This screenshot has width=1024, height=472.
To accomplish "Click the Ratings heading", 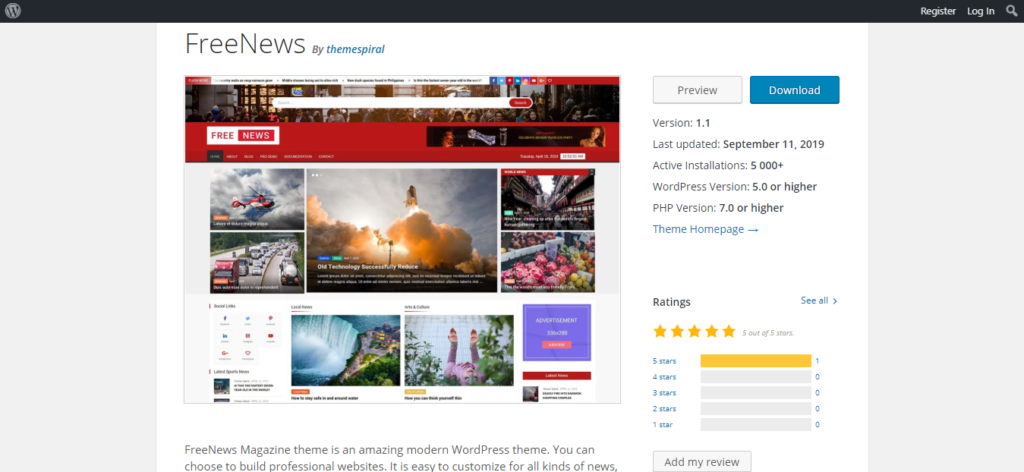I will (671, 302).
